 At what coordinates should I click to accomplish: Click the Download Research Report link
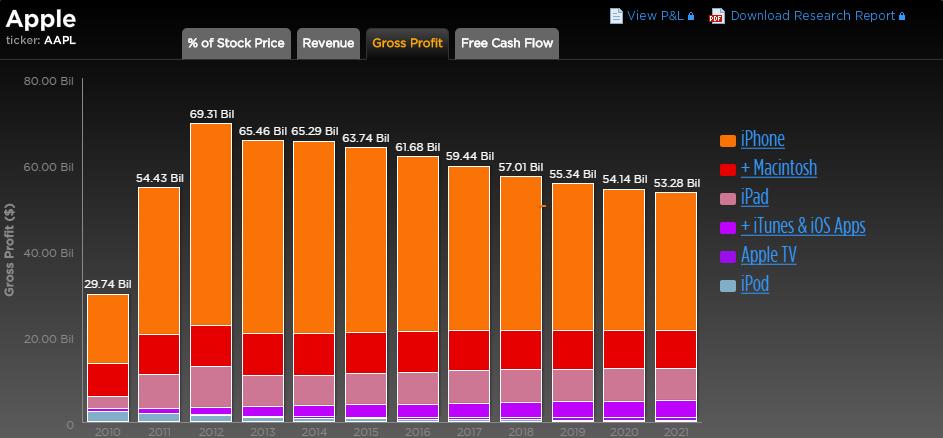813,15
